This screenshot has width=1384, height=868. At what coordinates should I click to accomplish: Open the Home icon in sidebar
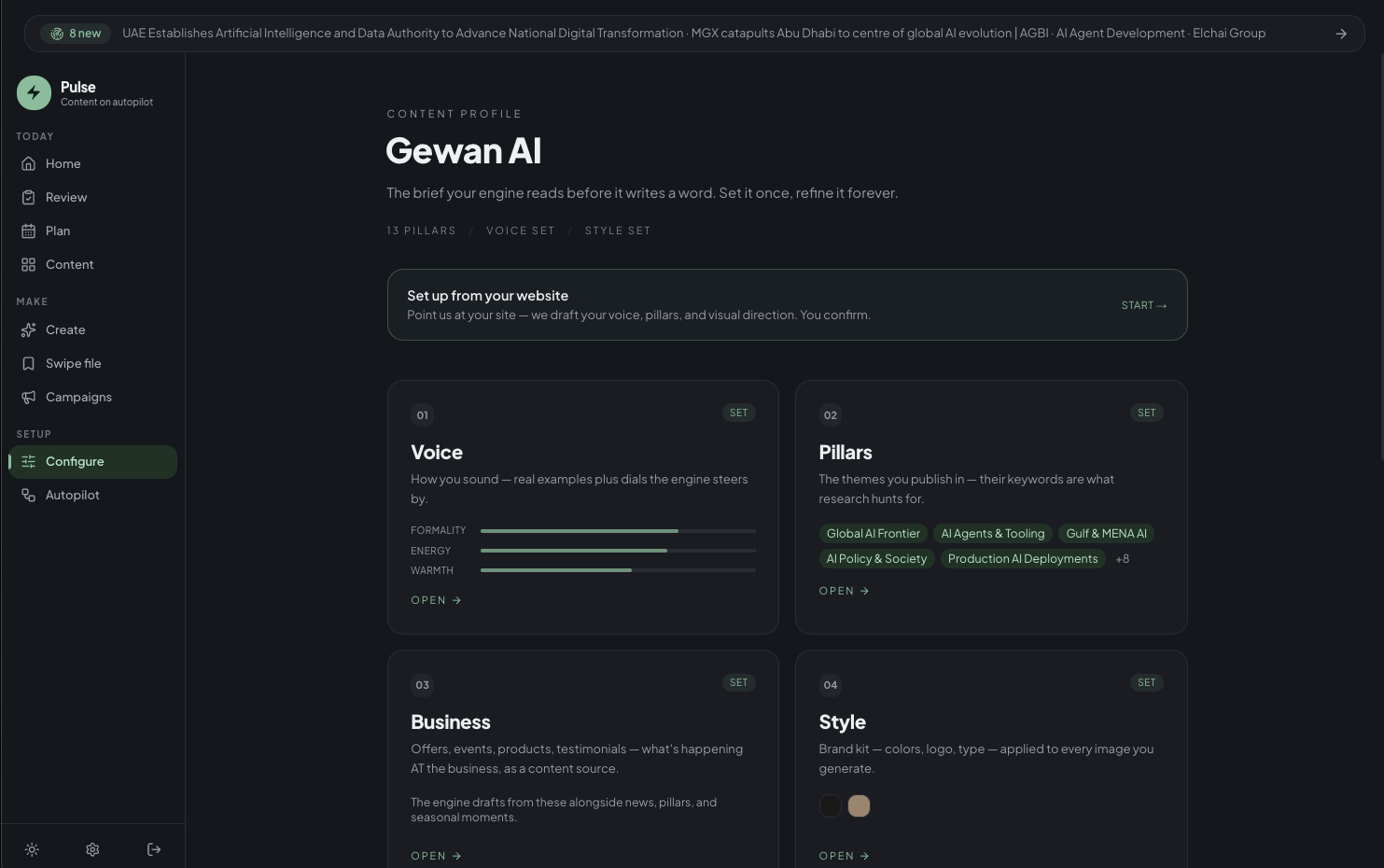pos(29,163)
